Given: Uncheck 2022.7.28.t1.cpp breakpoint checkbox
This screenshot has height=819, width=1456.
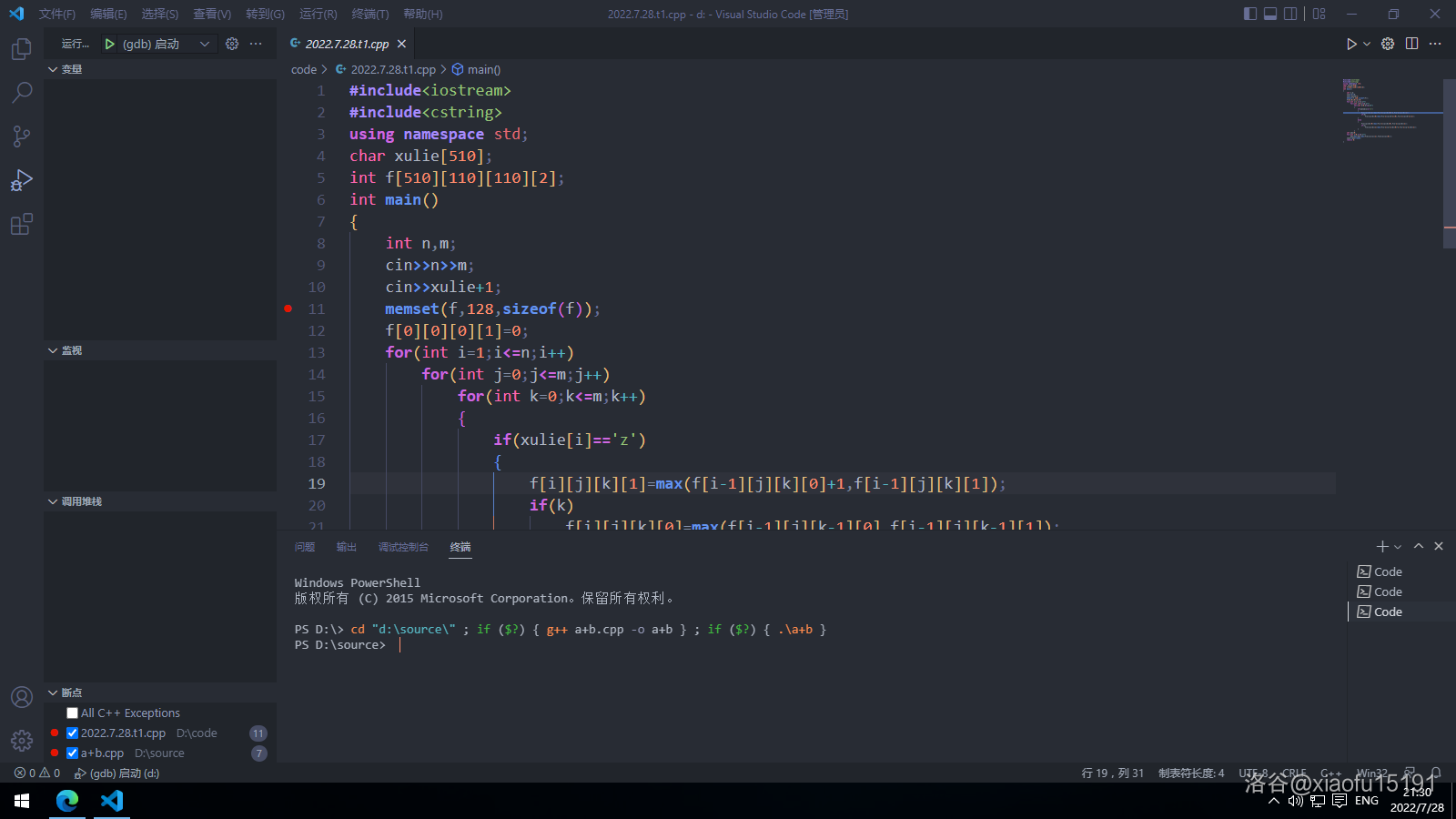Looking at the screenshot, I should (72, 733).
